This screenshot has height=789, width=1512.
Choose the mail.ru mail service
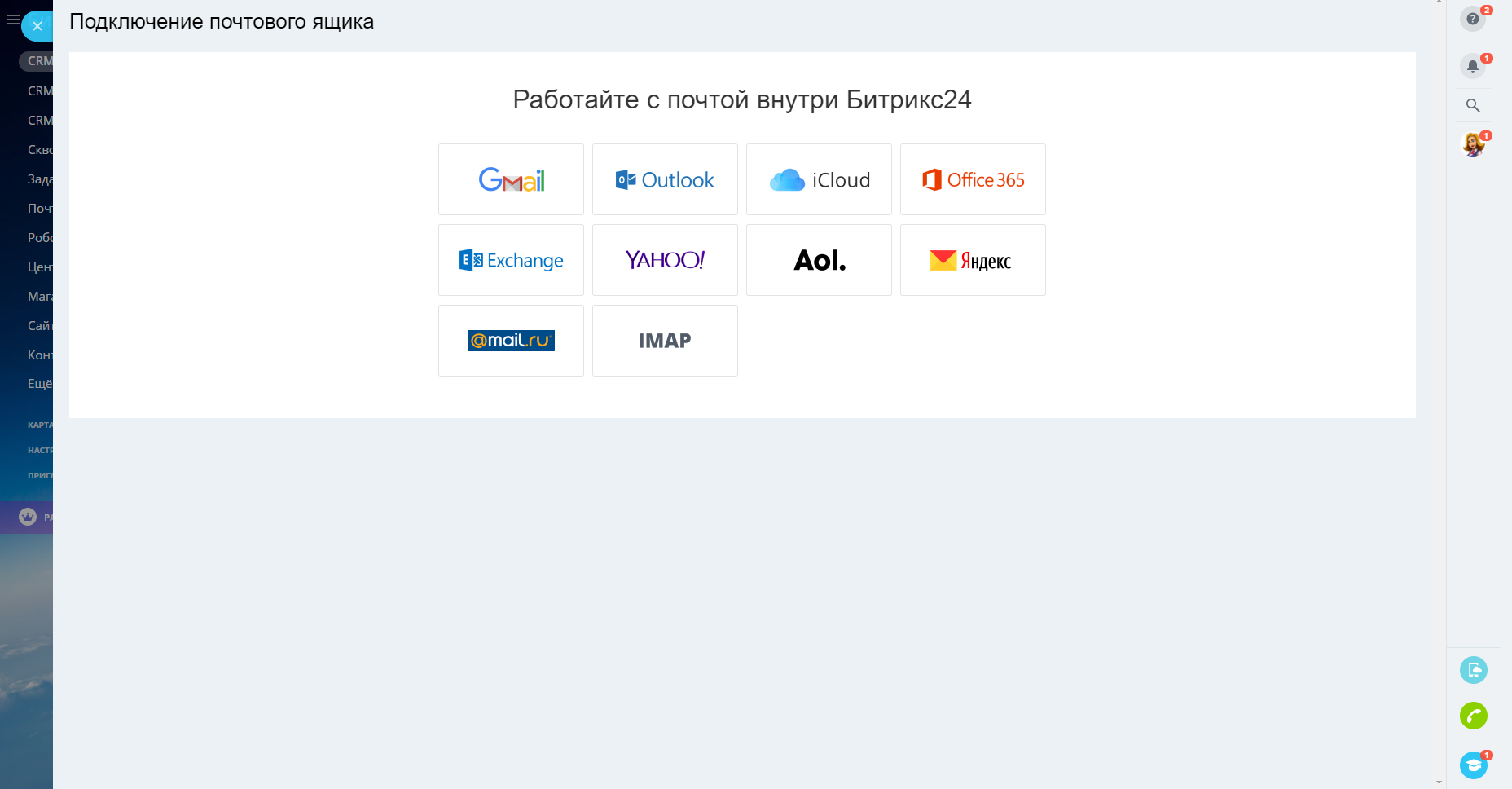511,341
